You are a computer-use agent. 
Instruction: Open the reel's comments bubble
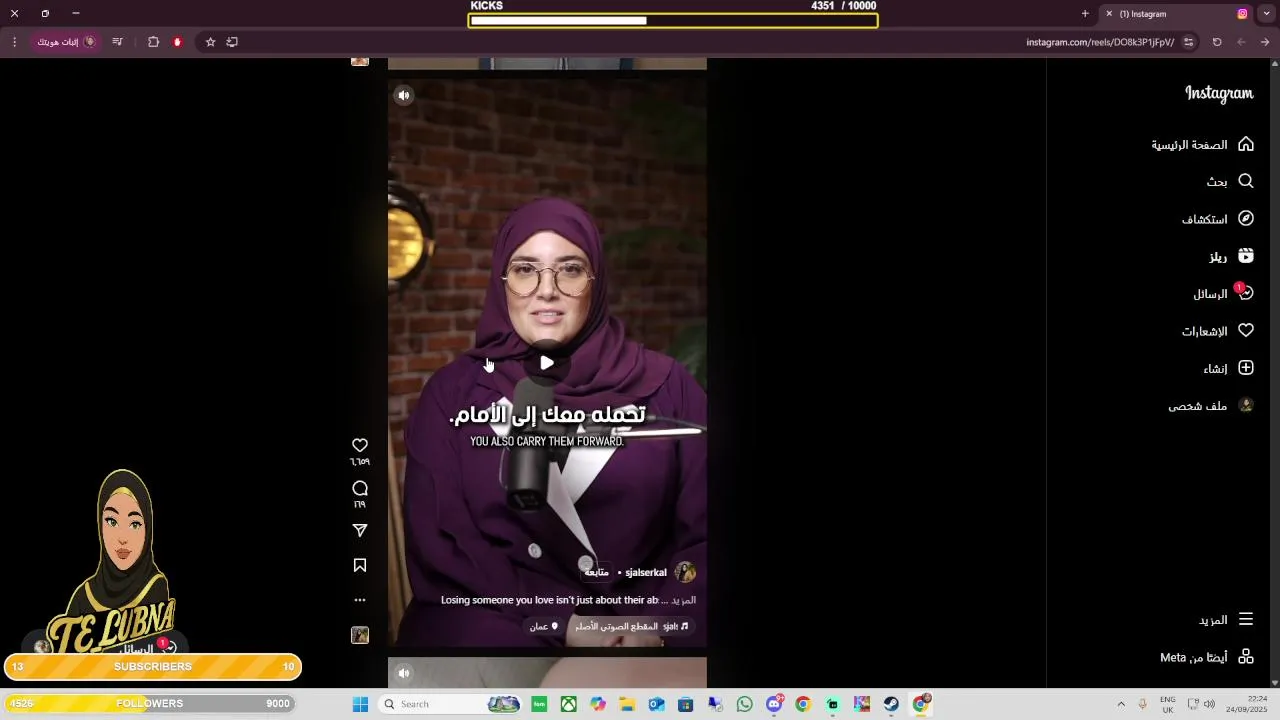click(x=360, y=488)
